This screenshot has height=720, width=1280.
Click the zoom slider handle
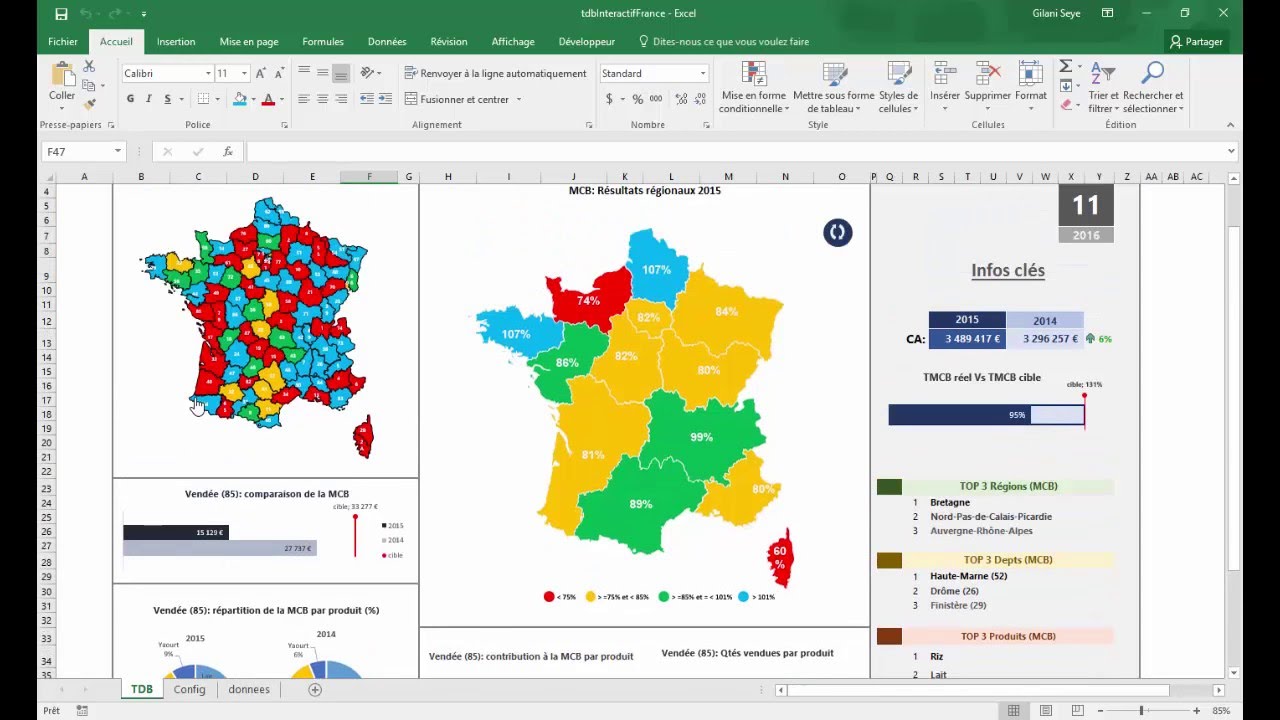pyautogui.click(x=1141, y=711)
